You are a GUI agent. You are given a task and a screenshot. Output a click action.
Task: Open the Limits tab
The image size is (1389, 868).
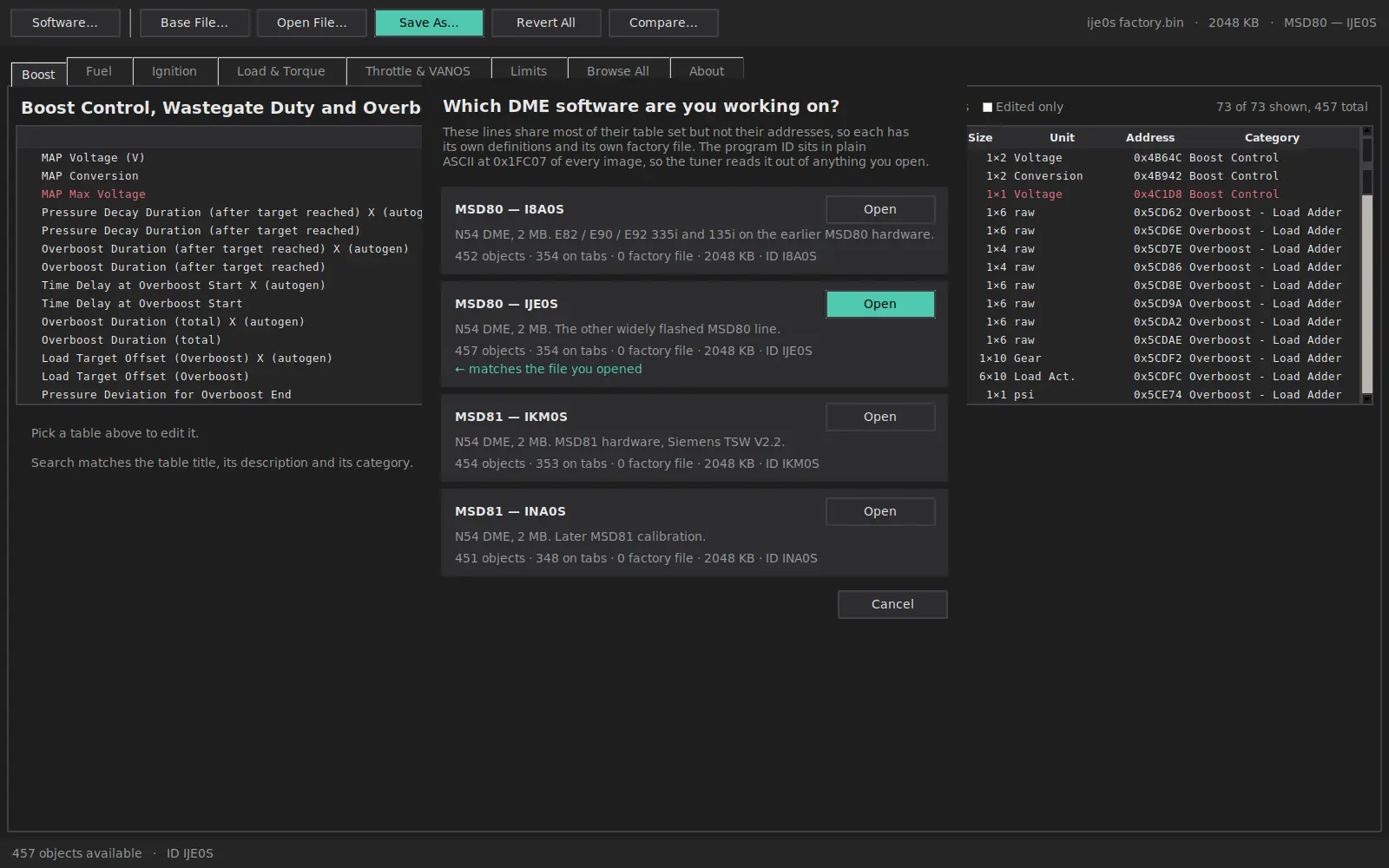coord(529,71)
